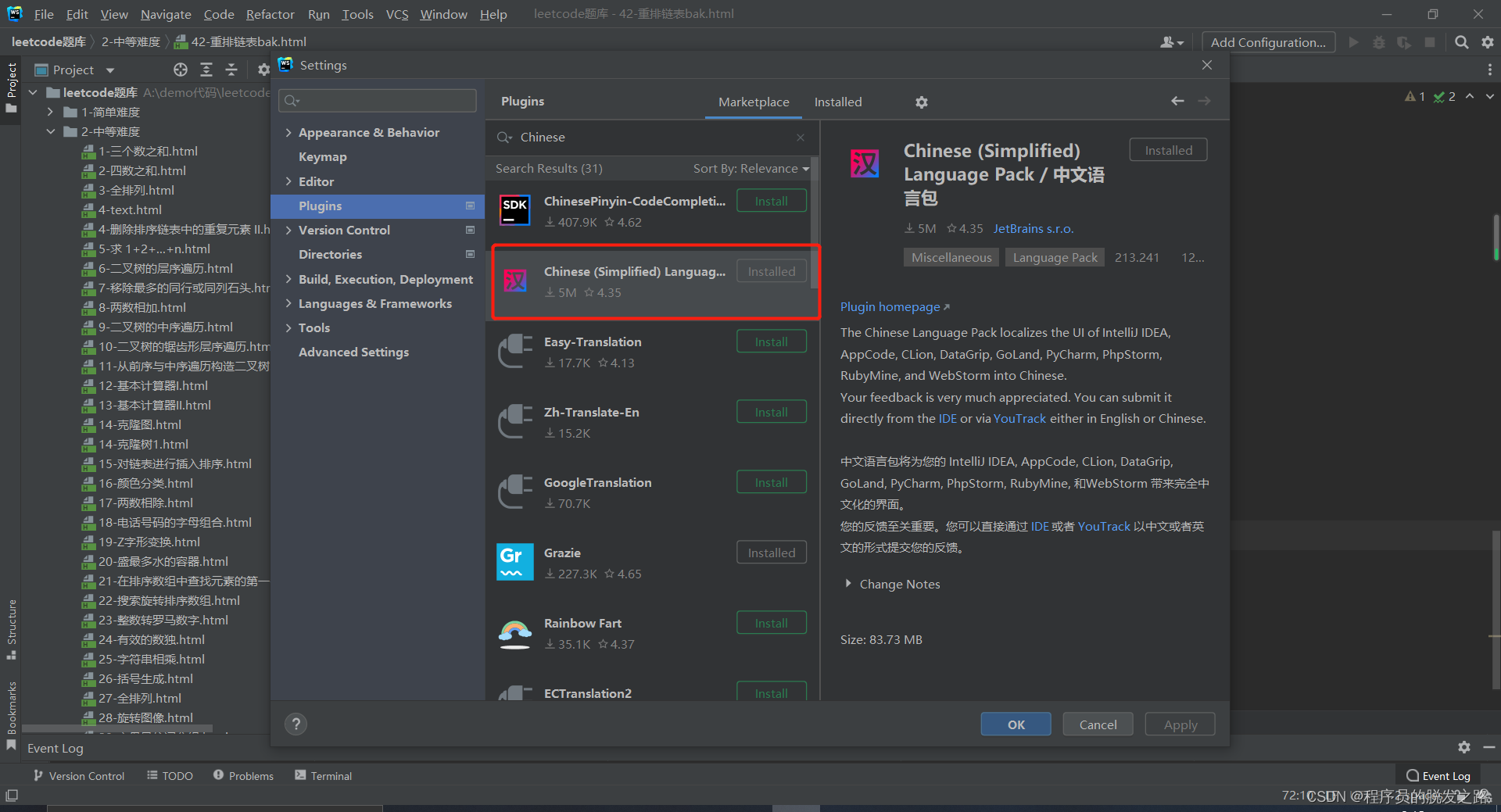This screenshot has width=1501, height=812.
Task: Switch to the Installed tab
Action: [838, 102]
